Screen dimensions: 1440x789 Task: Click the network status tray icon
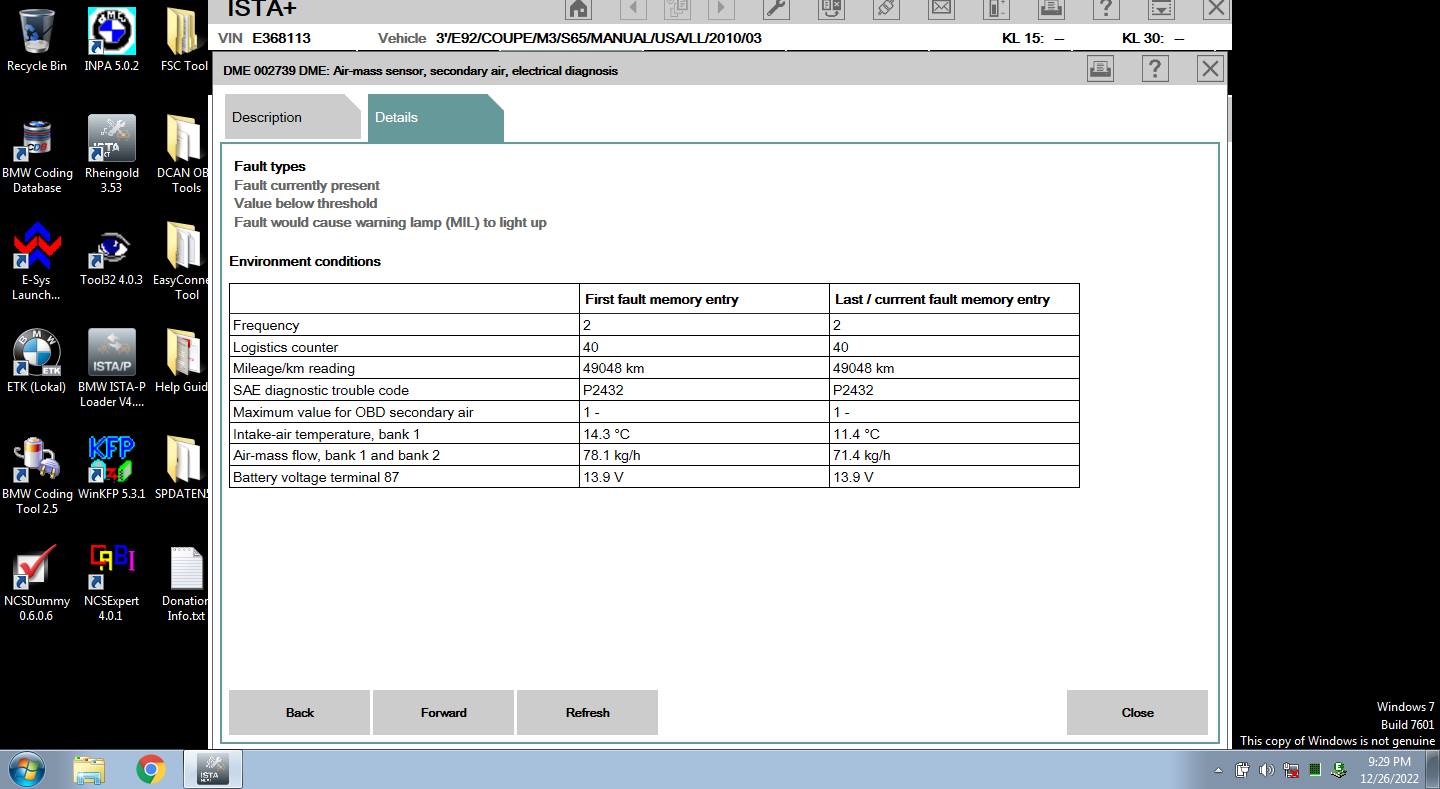[1291, 770]
